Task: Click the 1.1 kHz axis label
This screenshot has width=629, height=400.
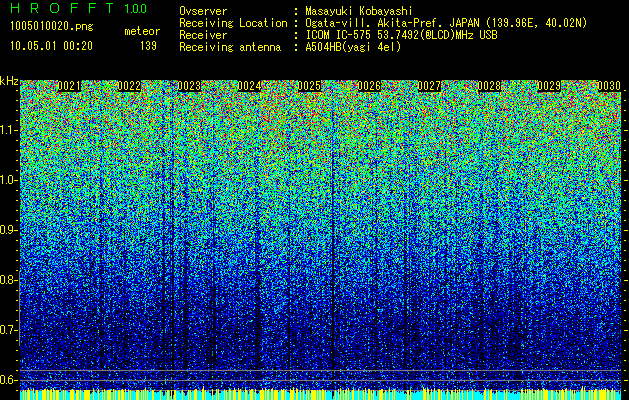Action: coord(8,130)
